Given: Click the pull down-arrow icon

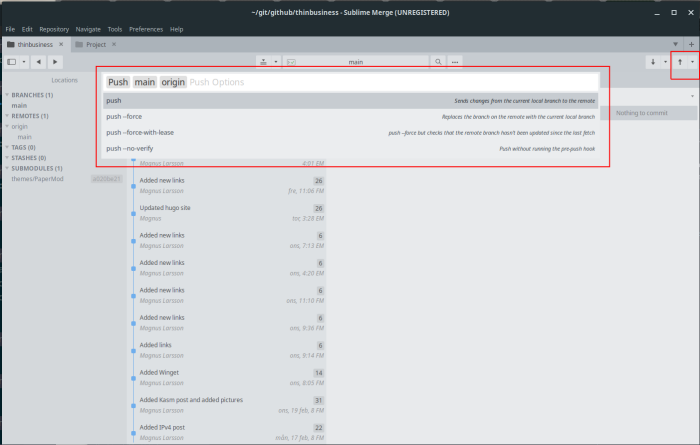Looking at the screenshot, I should [x=653, y=62].
